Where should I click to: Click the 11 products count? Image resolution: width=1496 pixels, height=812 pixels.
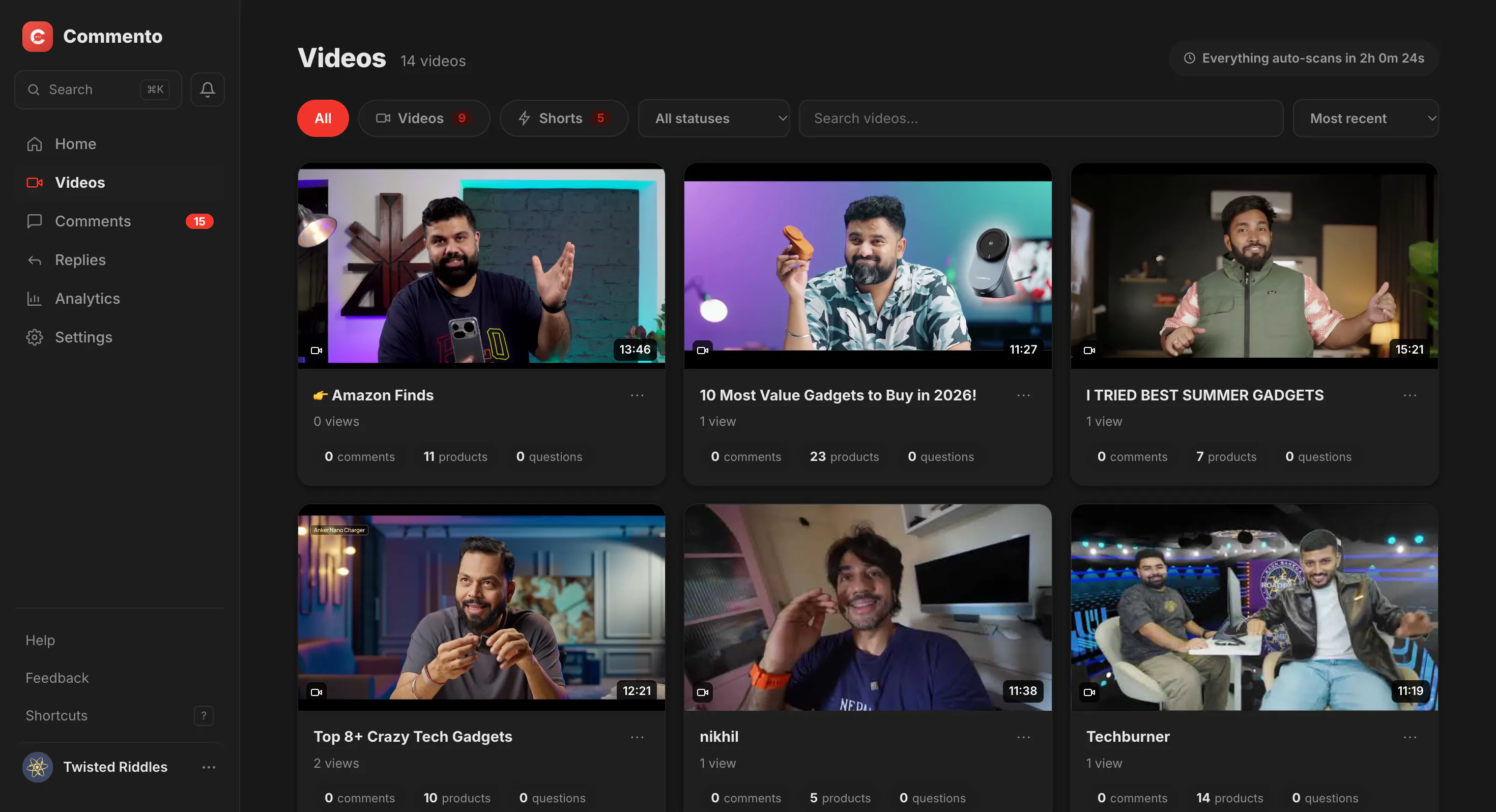455,456
